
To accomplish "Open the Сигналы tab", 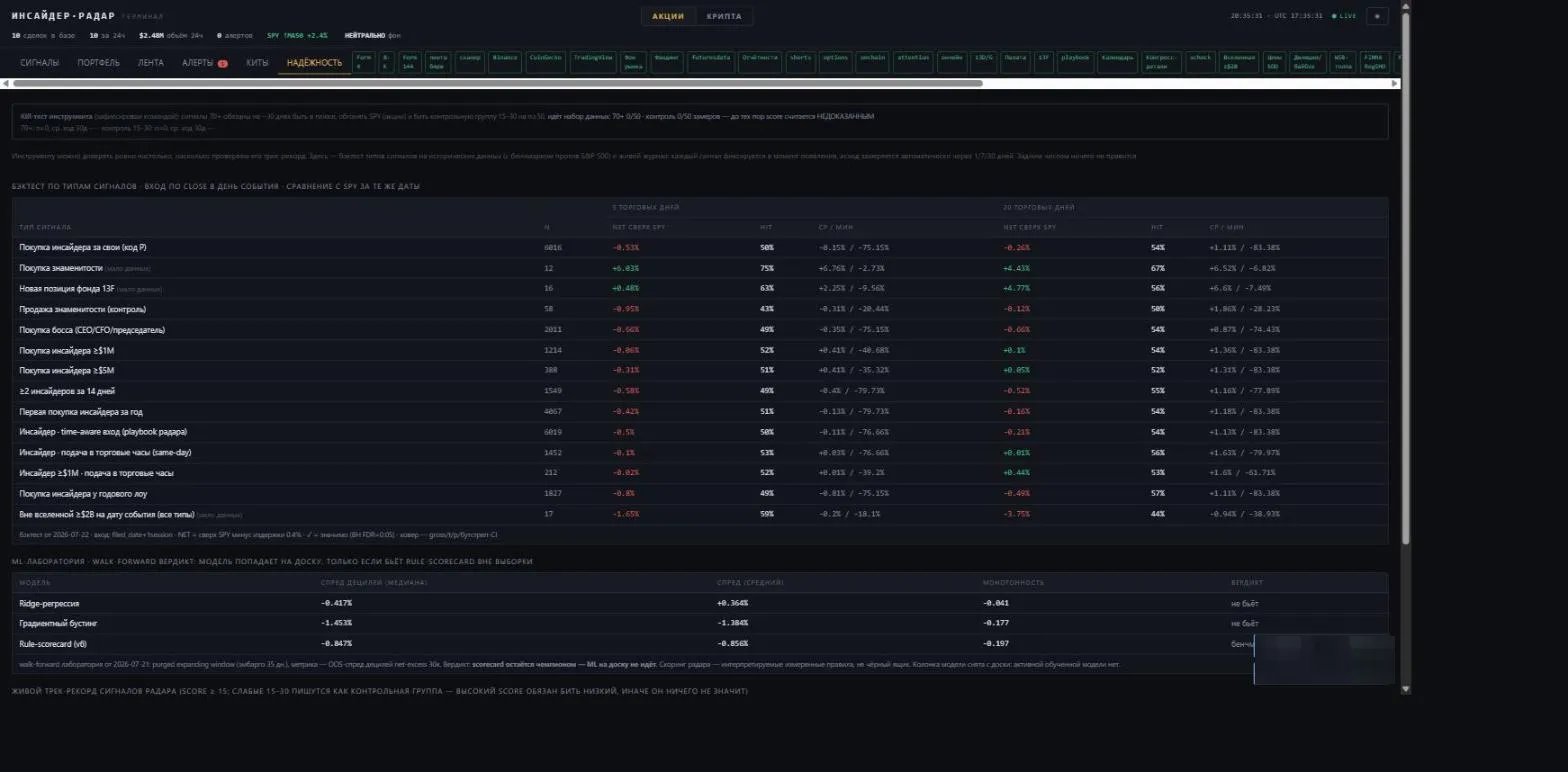I will point(40,63).
